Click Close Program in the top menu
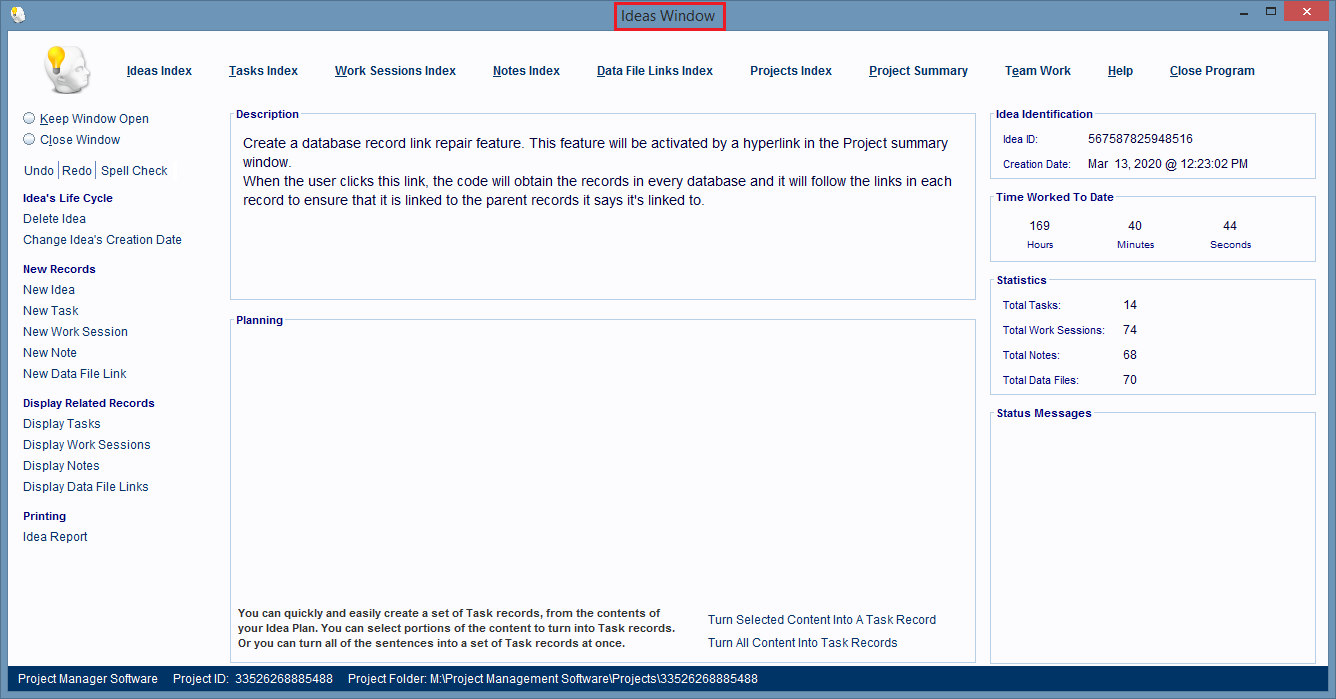Viewport: 1336px width, 699px height. pyautogui.click(x=1212, y=71)
